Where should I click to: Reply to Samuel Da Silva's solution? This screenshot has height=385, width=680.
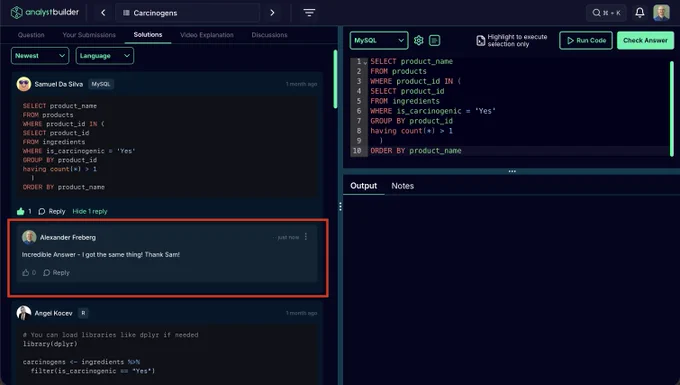click(x=52, y=211)
